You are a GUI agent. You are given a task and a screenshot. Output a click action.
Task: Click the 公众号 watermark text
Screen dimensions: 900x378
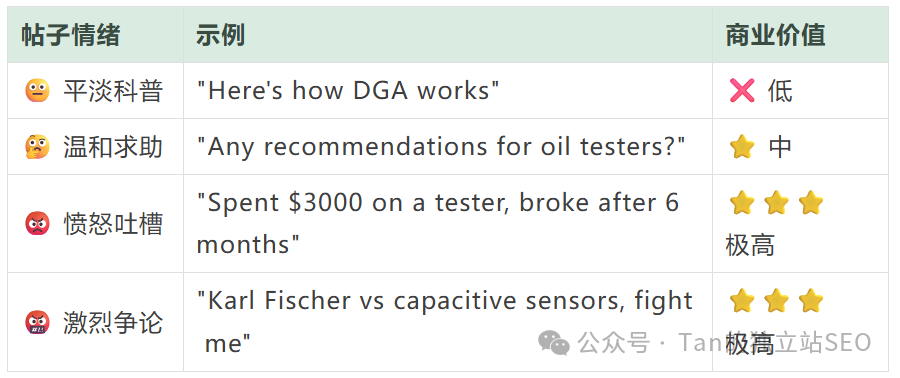(613, 343)
